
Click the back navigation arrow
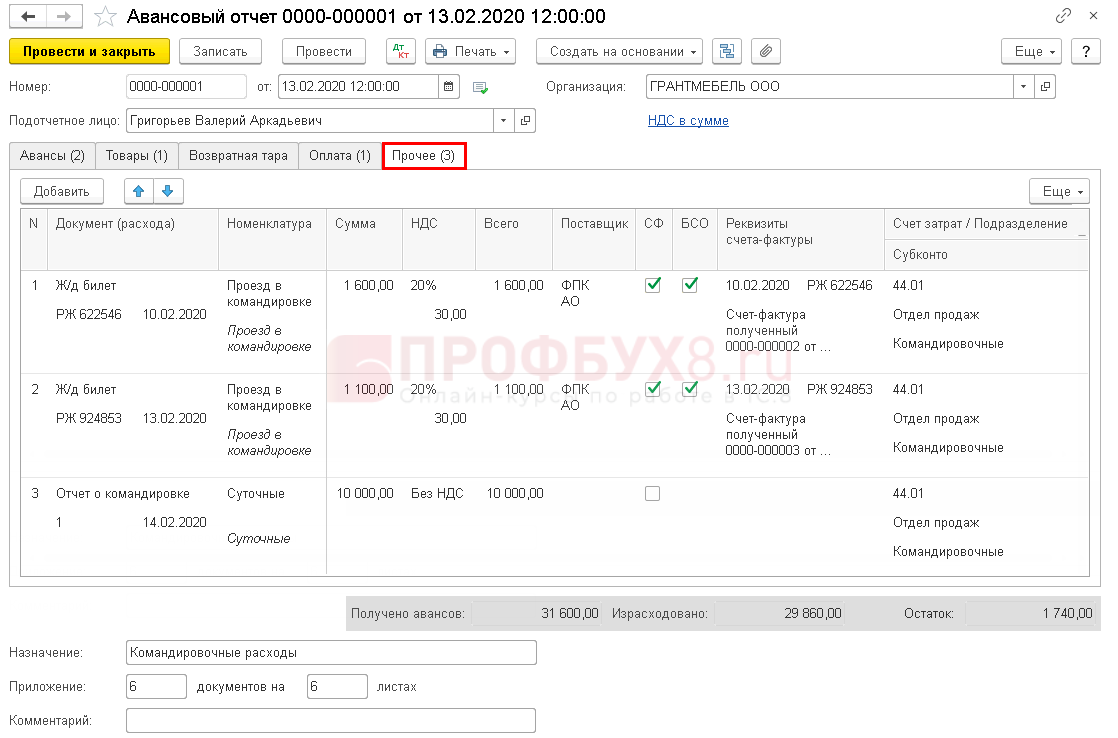click(28, 17)
